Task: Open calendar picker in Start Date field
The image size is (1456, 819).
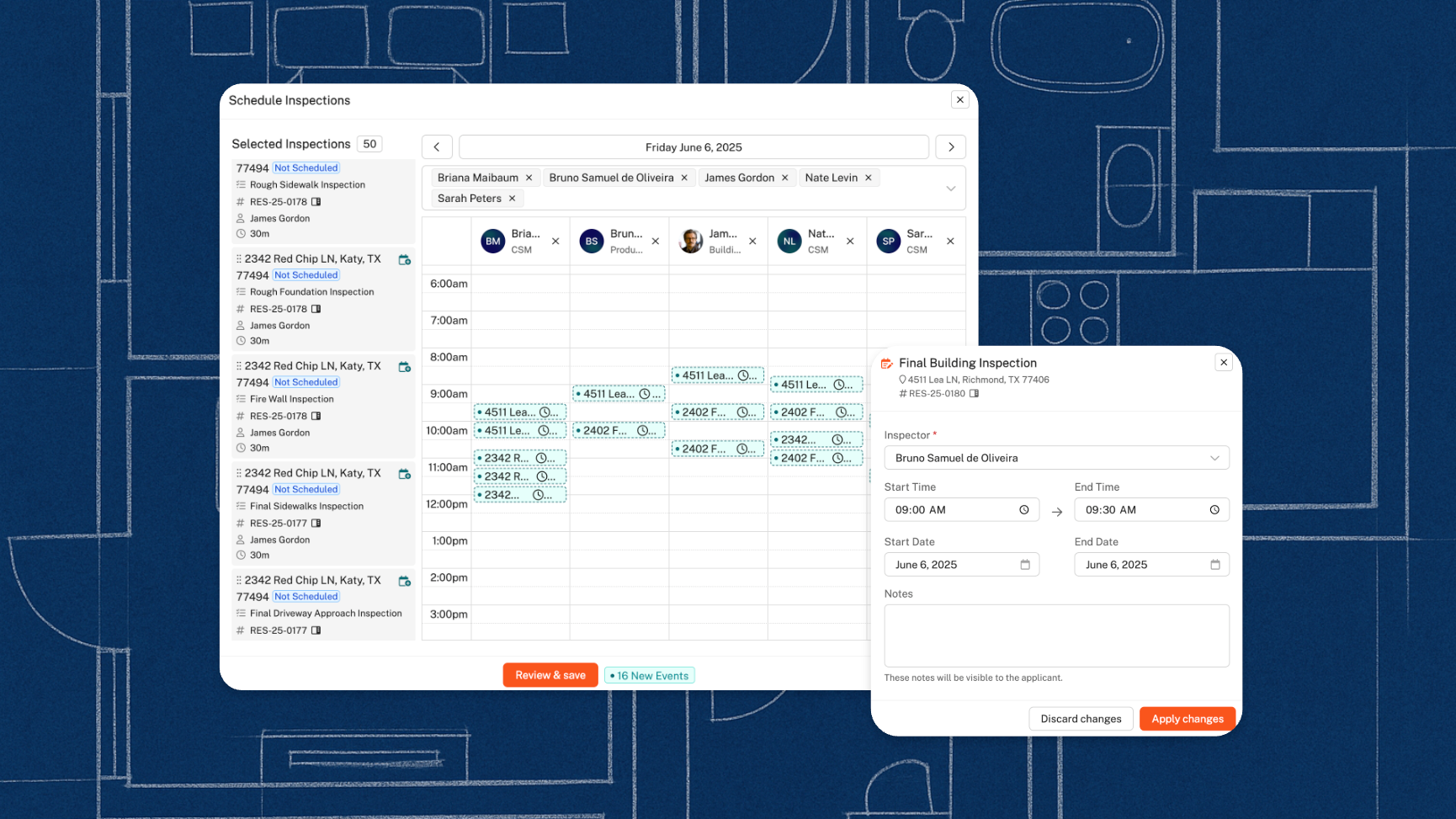Action: 1024,565
